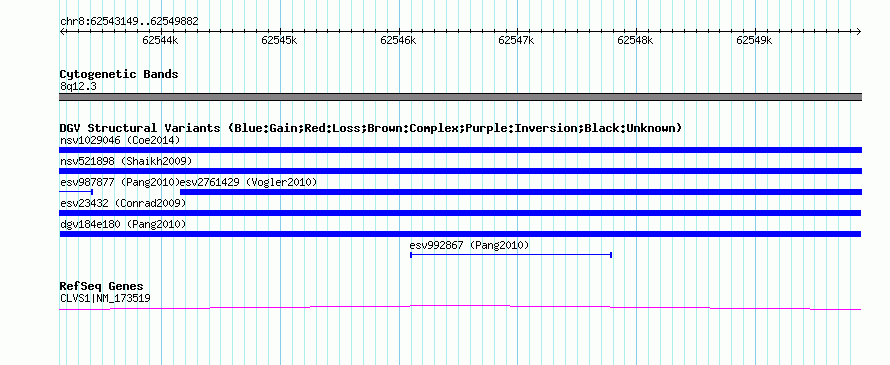Select the blue bar for dgv184e180

pos(460,234)
